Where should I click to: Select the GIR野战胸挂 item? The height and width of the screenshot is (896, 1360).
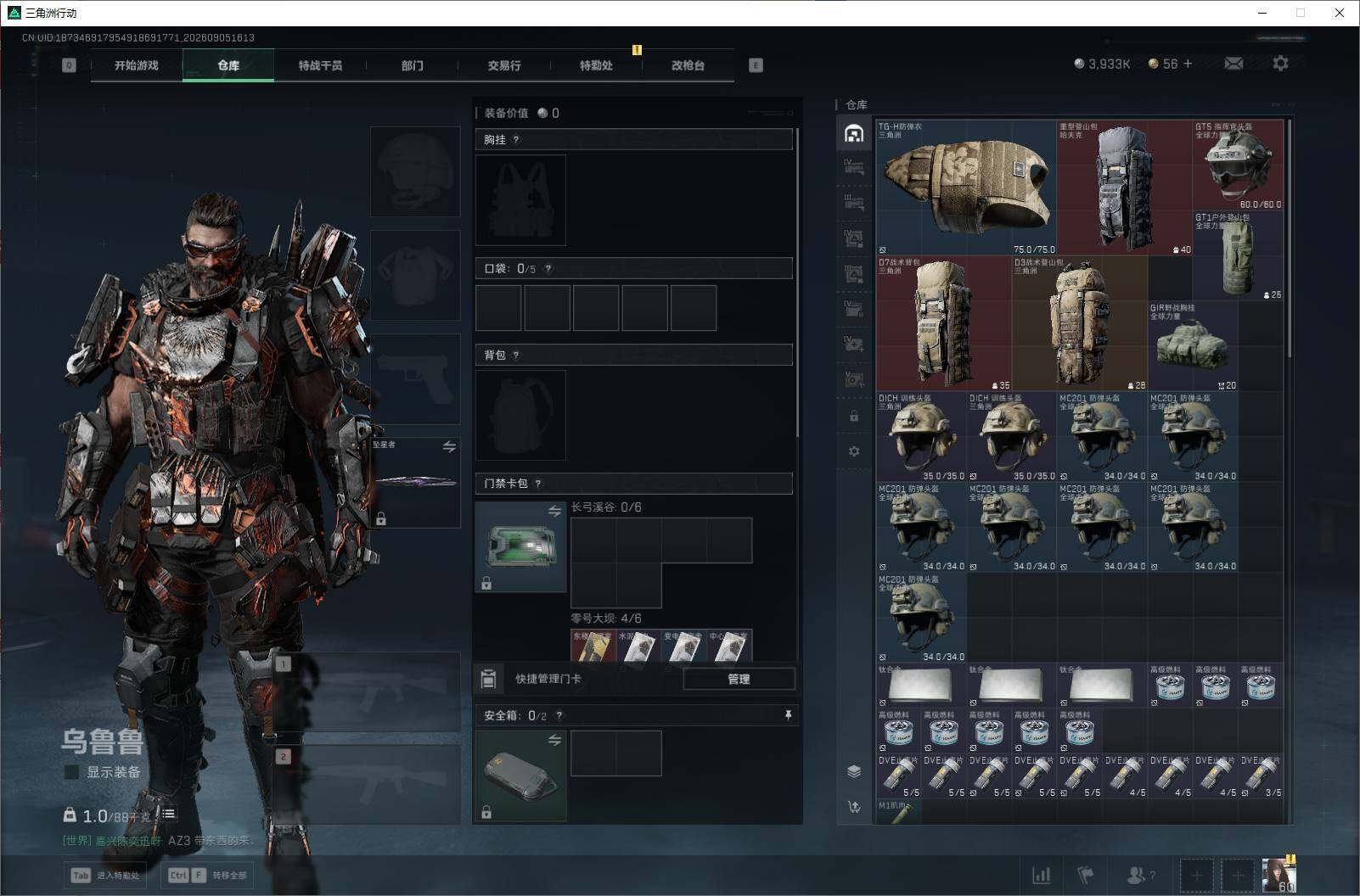(x=1193, y=346)
